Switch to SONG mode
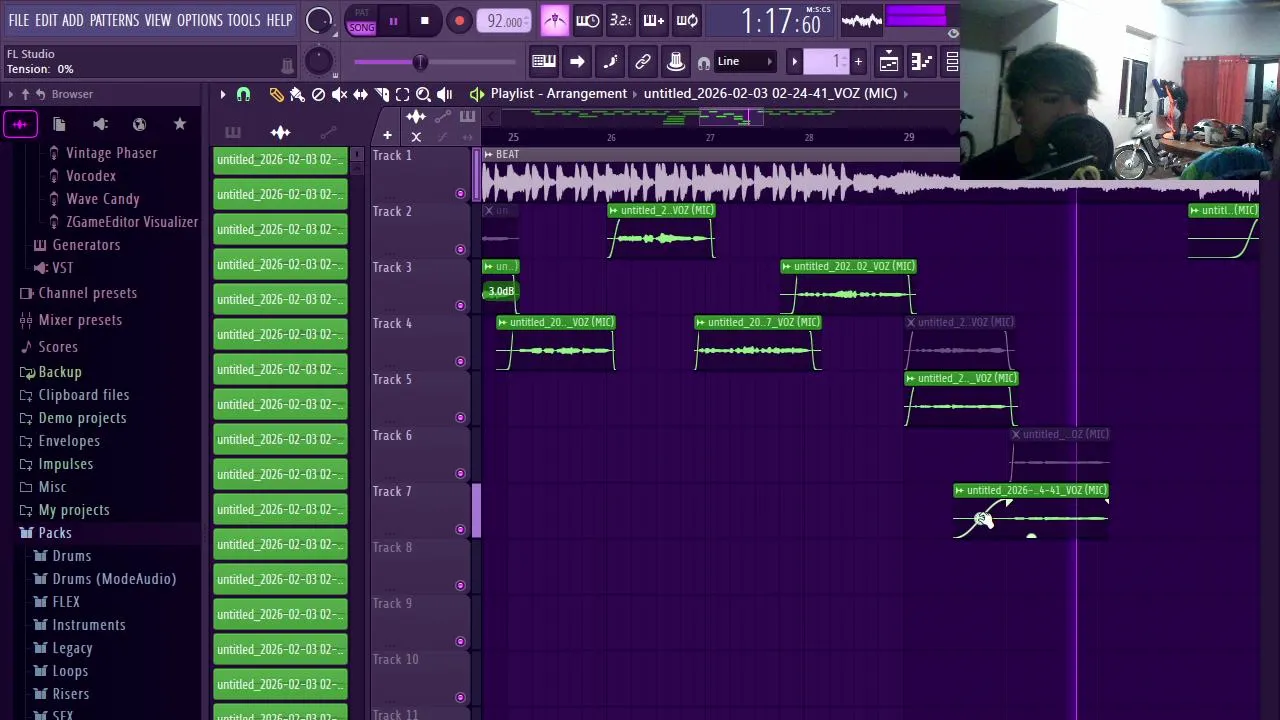The height and width of the screenshot is (720, 1280). 362,27
